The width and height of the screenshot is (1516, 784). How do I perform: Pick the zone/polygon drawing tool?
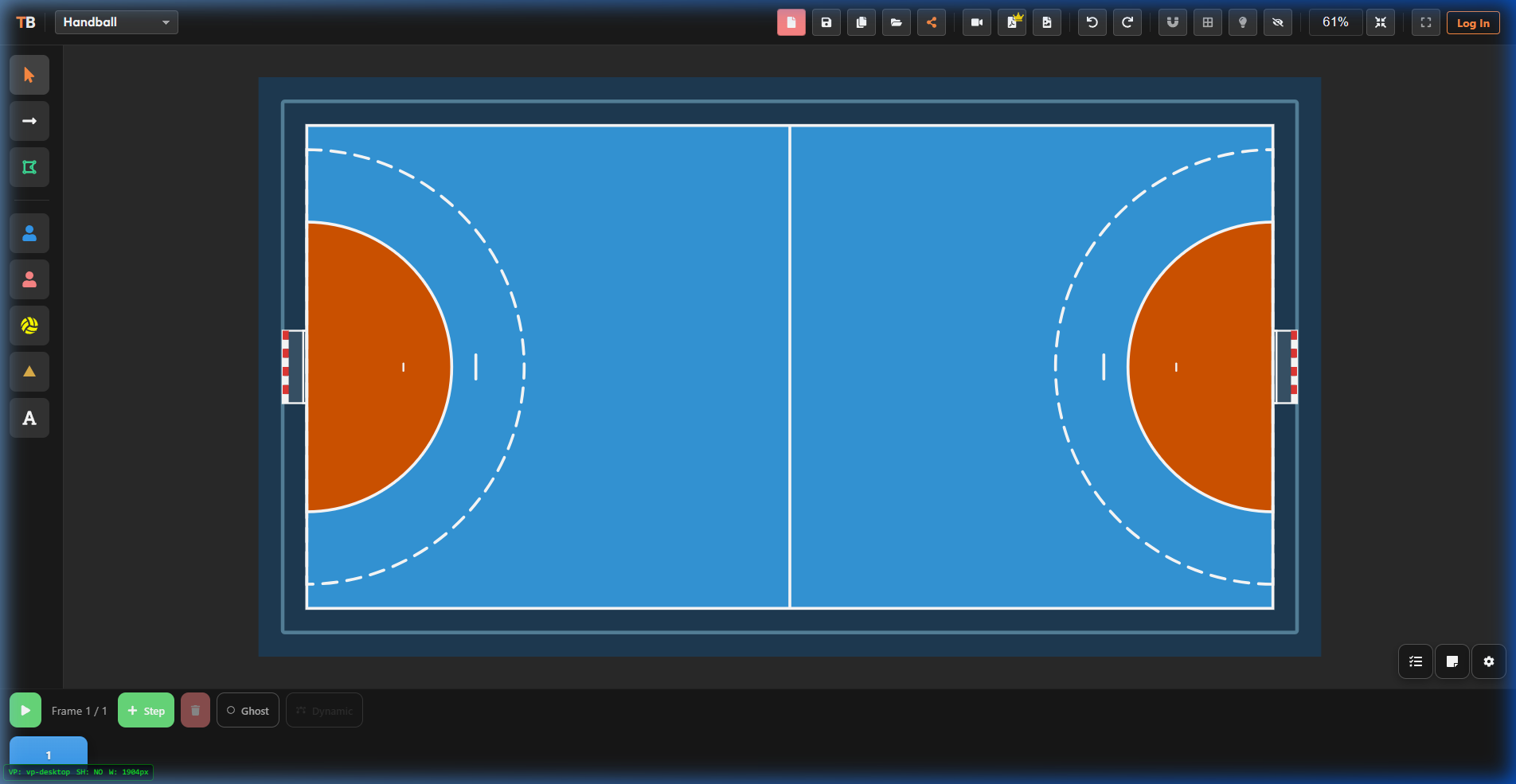click(29, 167)
